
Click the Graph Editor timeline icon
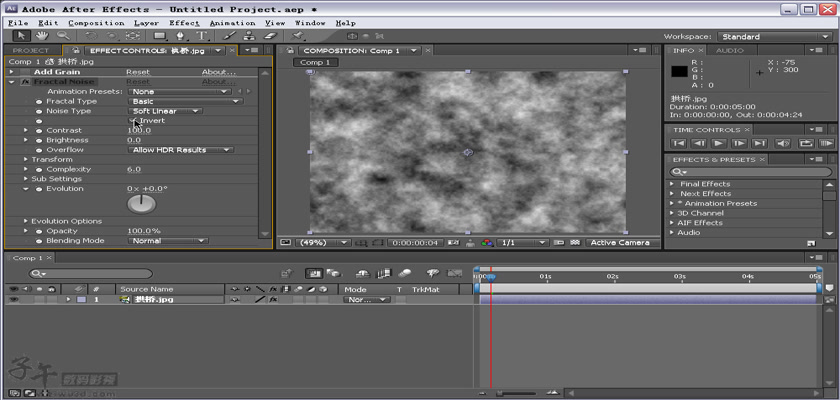coord(454,274)
